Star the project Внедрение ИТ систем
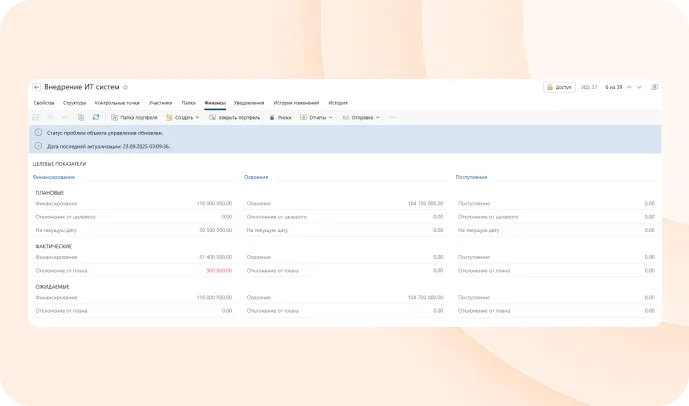 pos(125,88)
